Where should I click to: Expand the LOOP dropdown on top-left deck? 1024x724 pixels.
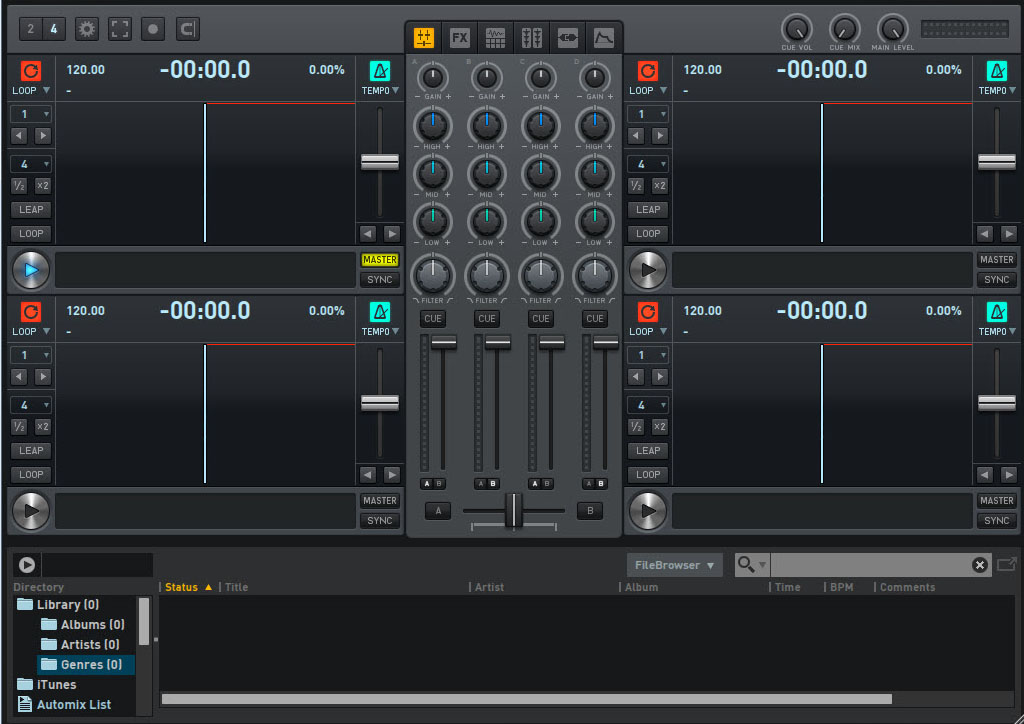pos(31,91)
